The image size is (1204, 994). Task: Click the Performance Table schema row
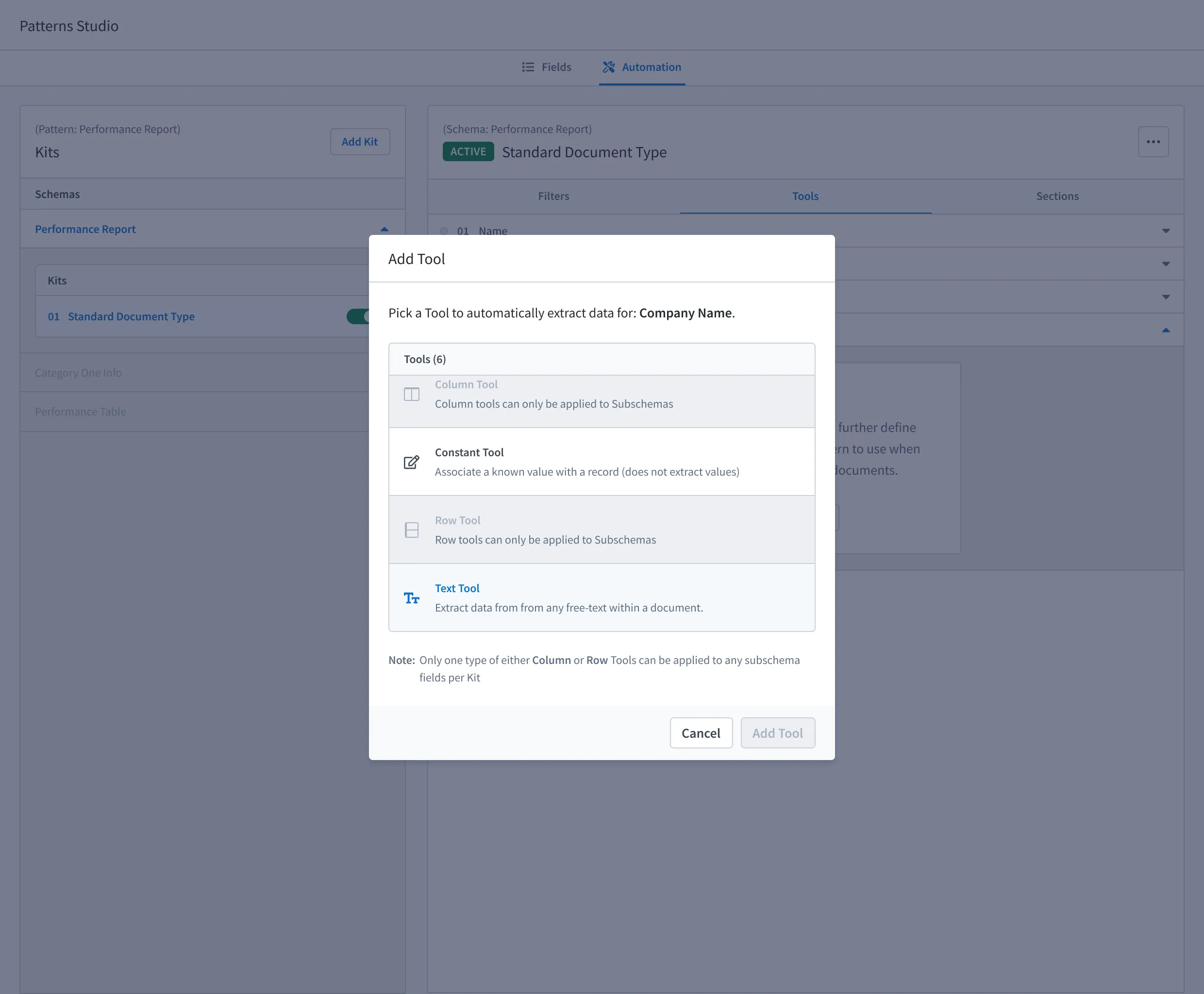pos(194,412)
